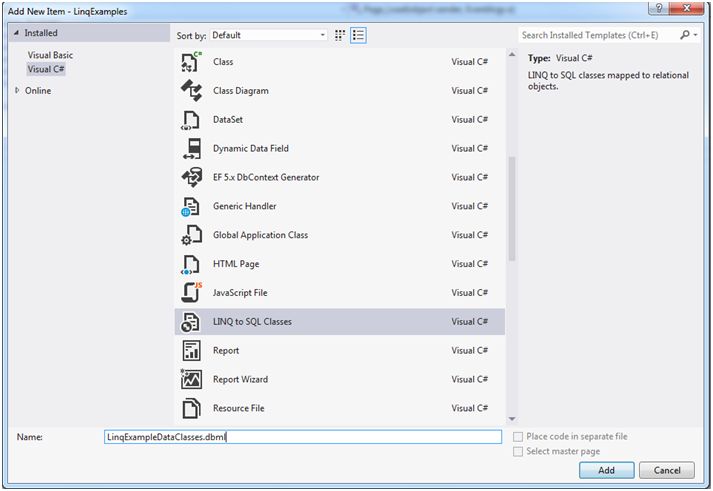This screenshot has width=713, height=491.
Task: Click the Report template icon
Action: tap(191, 351)
